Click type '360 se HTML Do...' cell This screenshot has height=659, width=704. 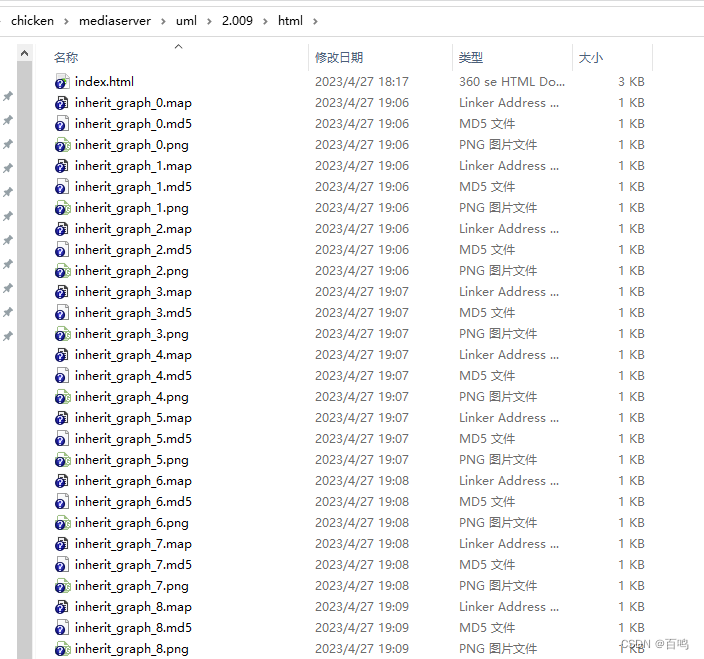tap(512, 82)
